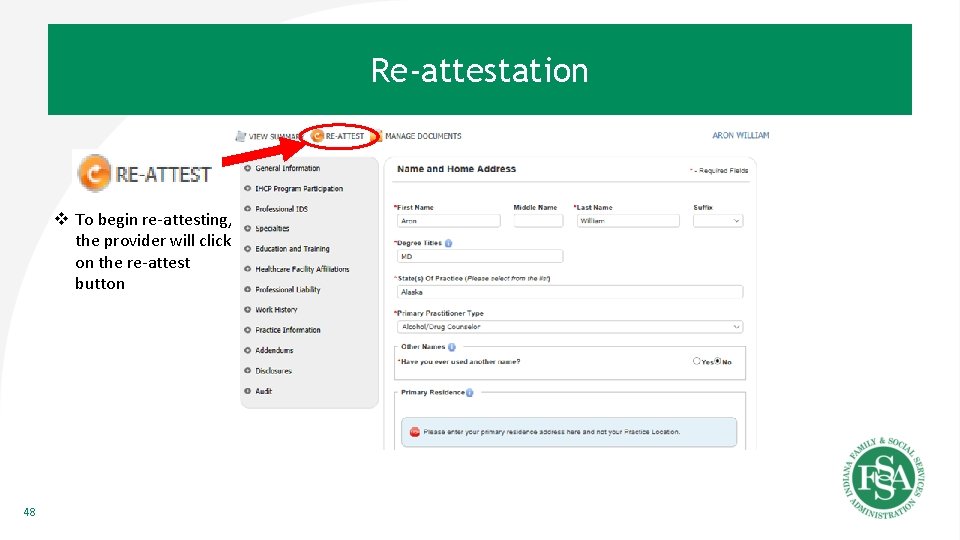Open the Work History section
Screen dimensions: 960x540
point(276,310)
